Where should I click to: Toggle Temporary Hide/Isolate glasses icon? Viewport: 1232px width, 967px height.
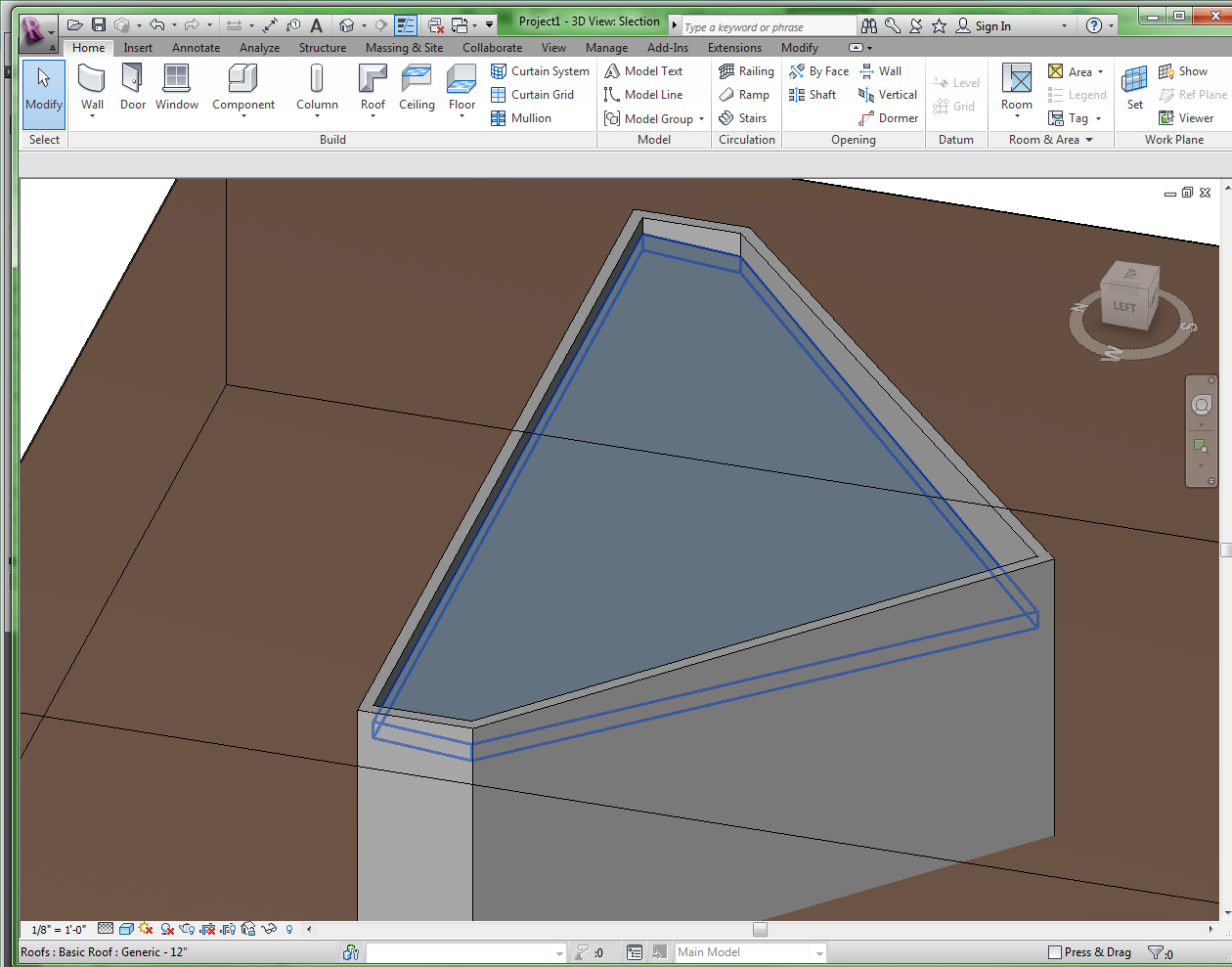click(269, 929)
